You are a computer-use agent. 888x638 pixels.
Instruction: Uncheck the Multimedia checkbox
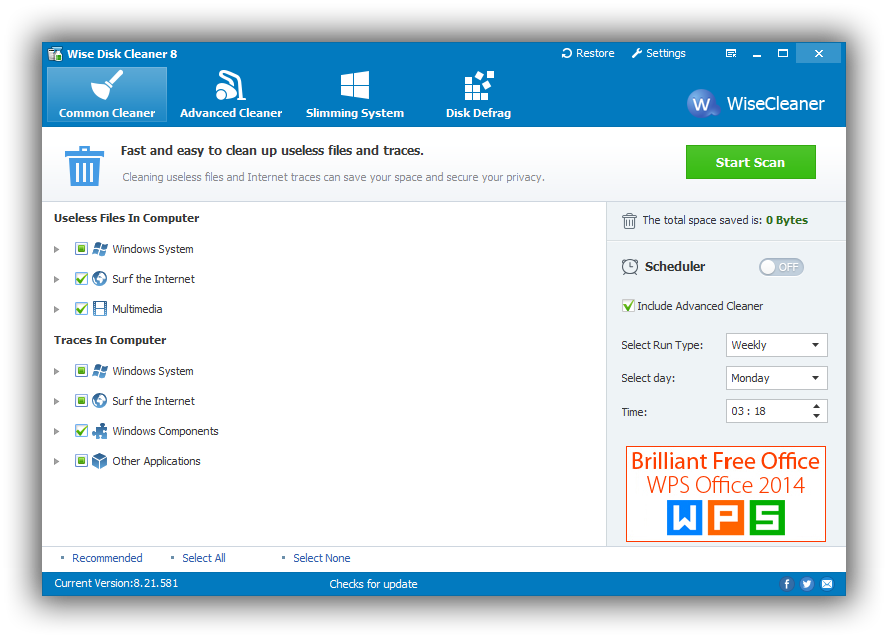(x=82, y=309)
